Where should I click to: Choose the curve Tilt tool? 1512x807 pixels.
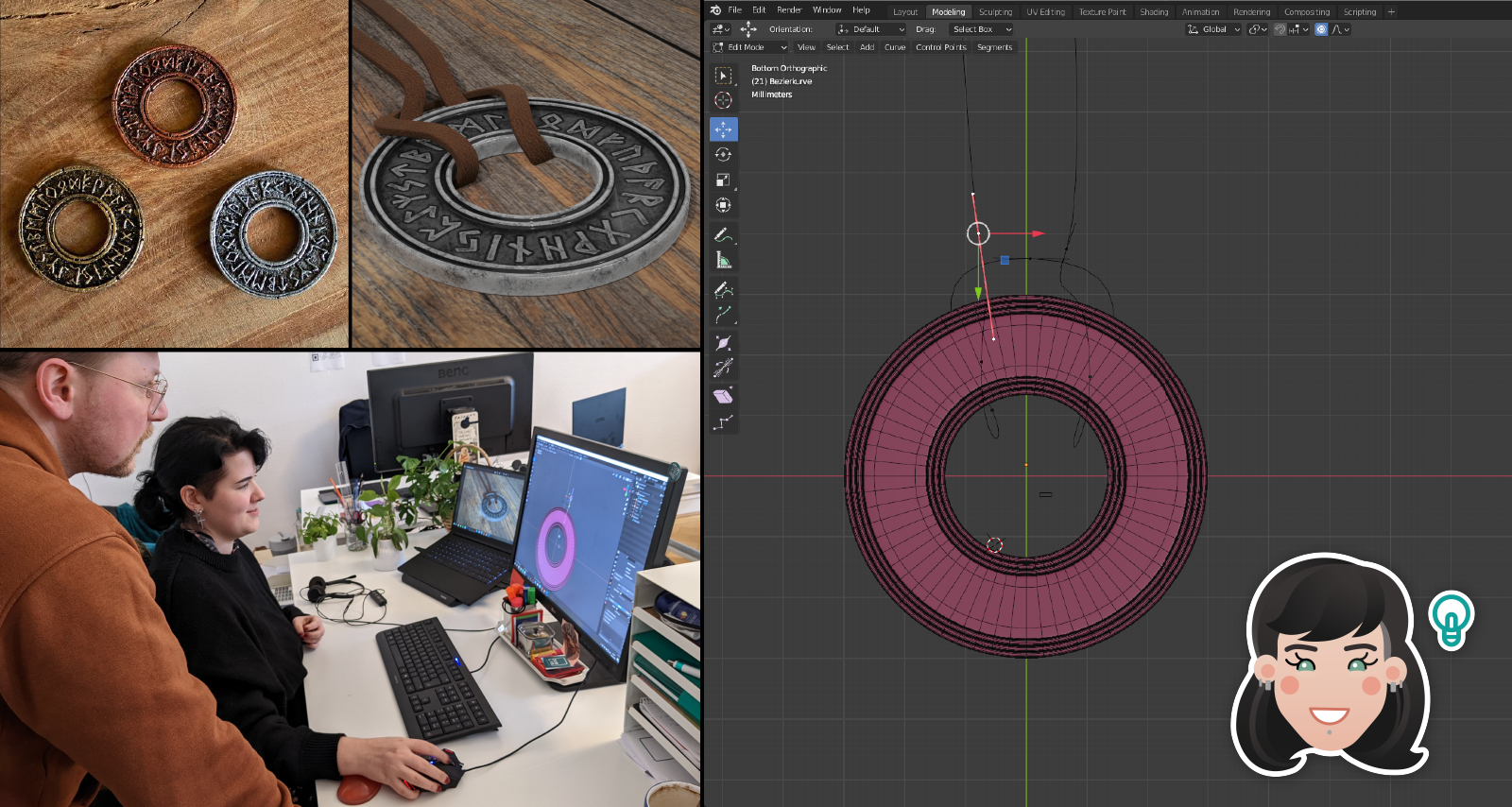[x=723, y=369]
